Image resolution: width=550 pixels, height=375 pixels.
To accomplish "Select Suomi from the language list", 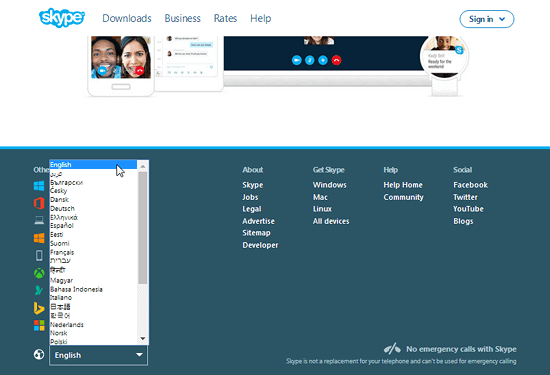I will coord(93,243).
